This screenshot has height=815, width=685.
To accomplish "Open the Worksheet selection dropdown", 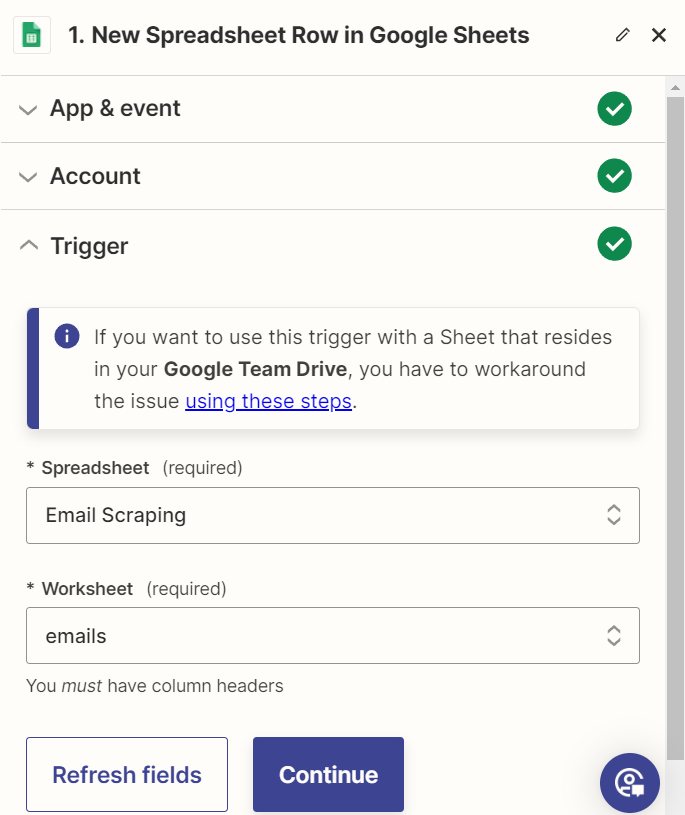I will tap(613, 635).
